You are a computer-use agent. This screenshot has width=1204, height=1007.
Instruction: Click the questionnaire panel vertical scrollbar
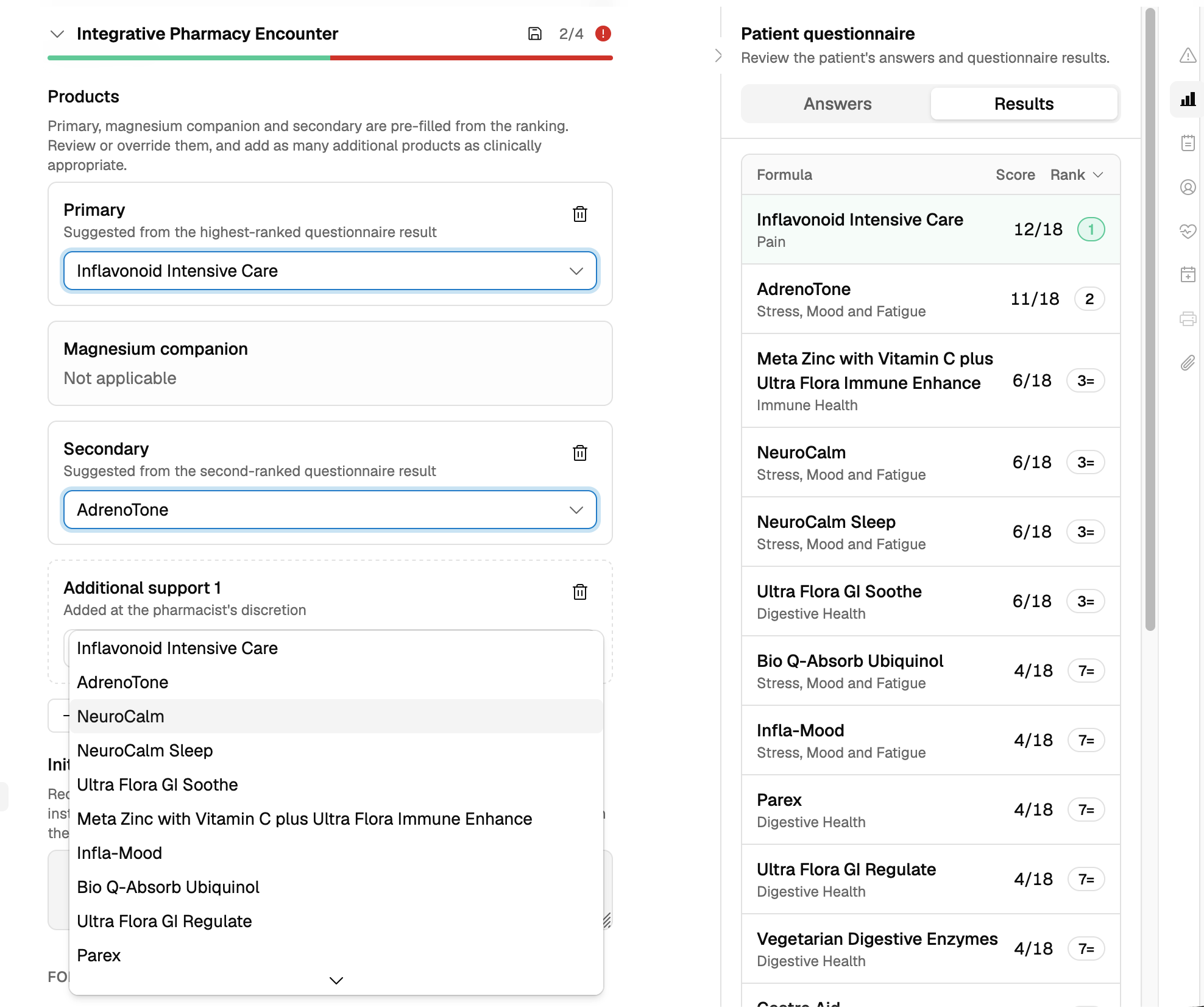[1150, 319]
